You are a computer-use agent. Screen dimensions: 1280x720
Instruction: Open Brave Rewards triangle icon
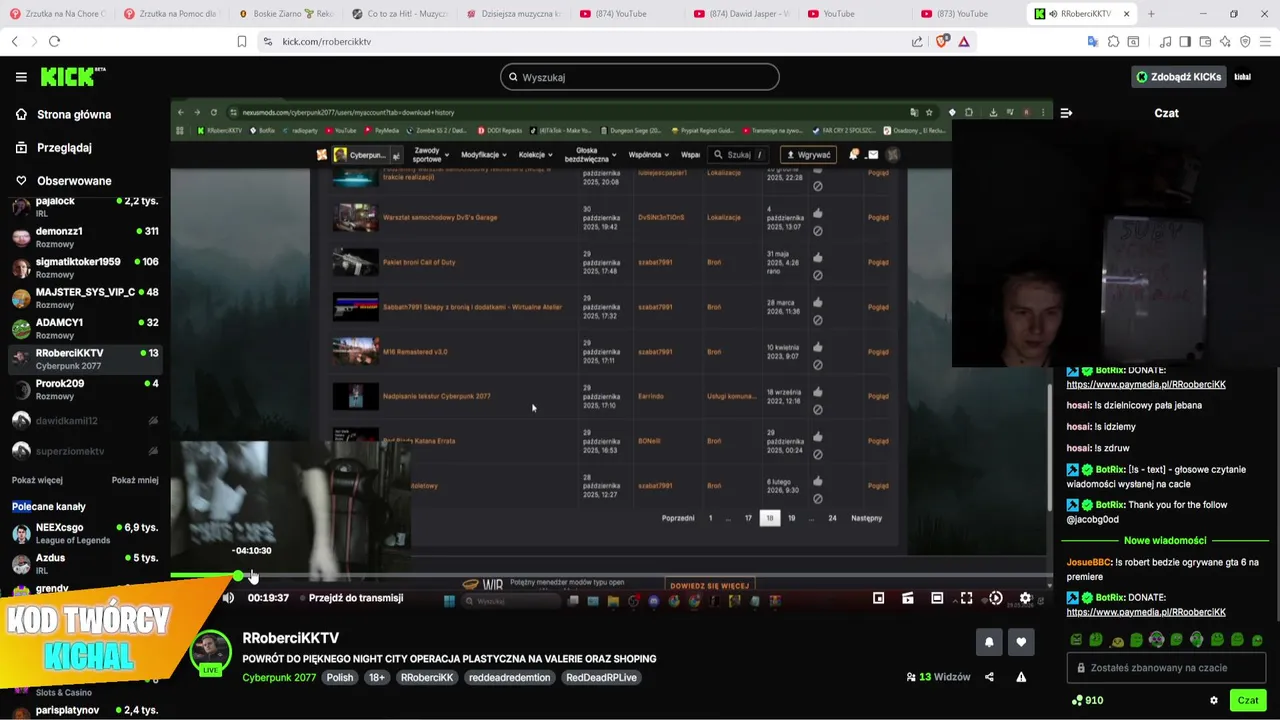(964, 41)
